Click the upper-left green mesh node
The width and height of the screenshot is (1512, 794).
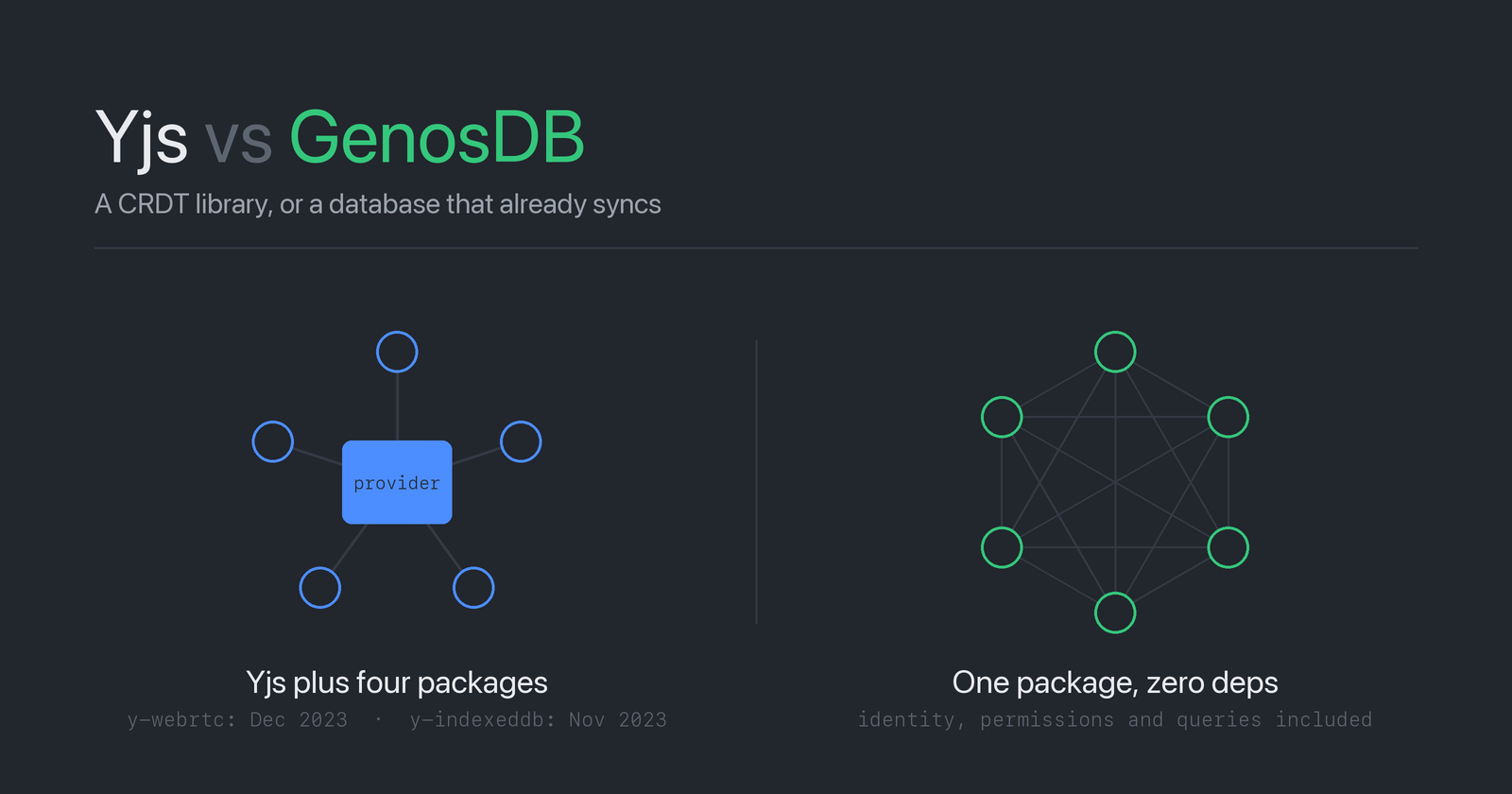tap(1002, 417)
